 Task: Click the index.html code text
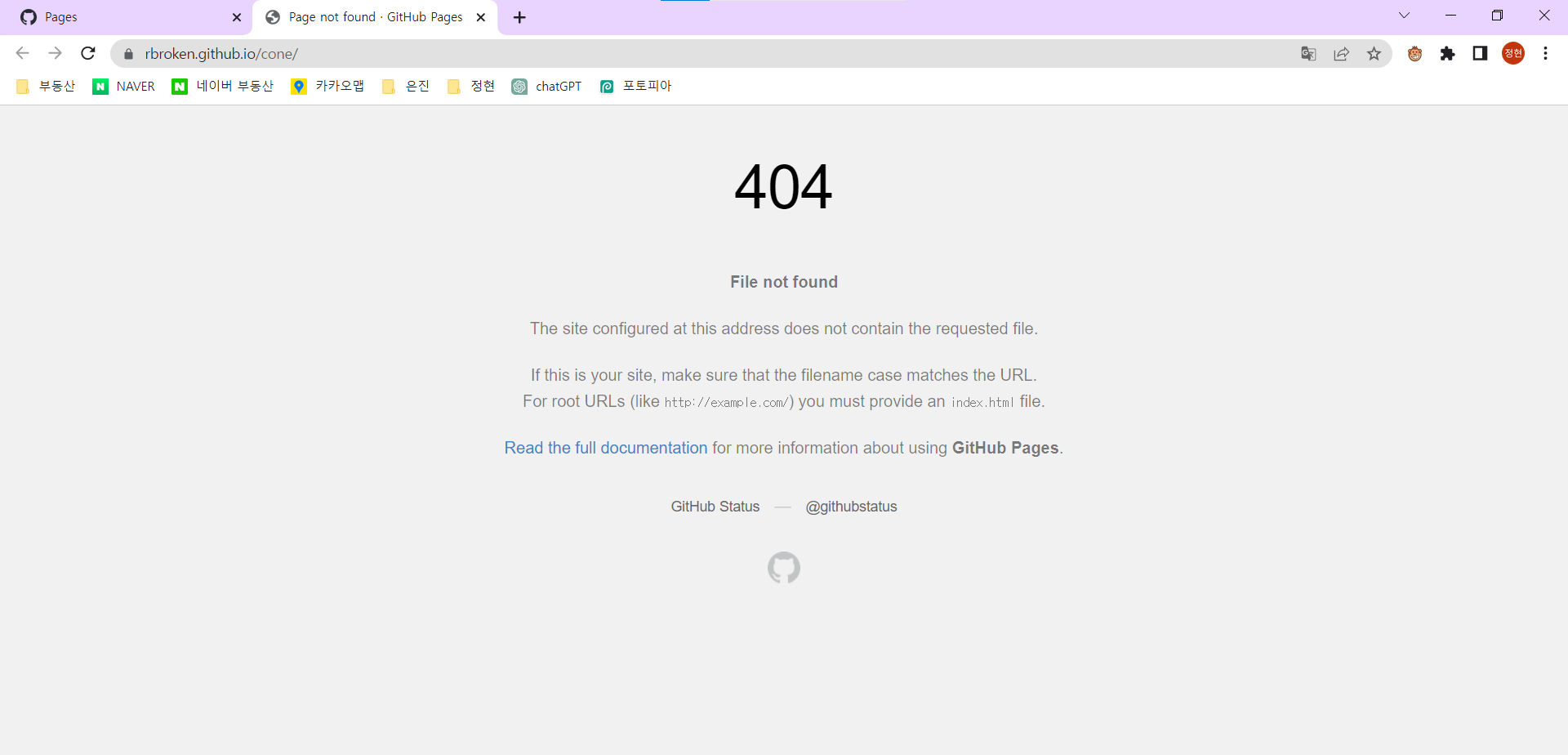982,403
